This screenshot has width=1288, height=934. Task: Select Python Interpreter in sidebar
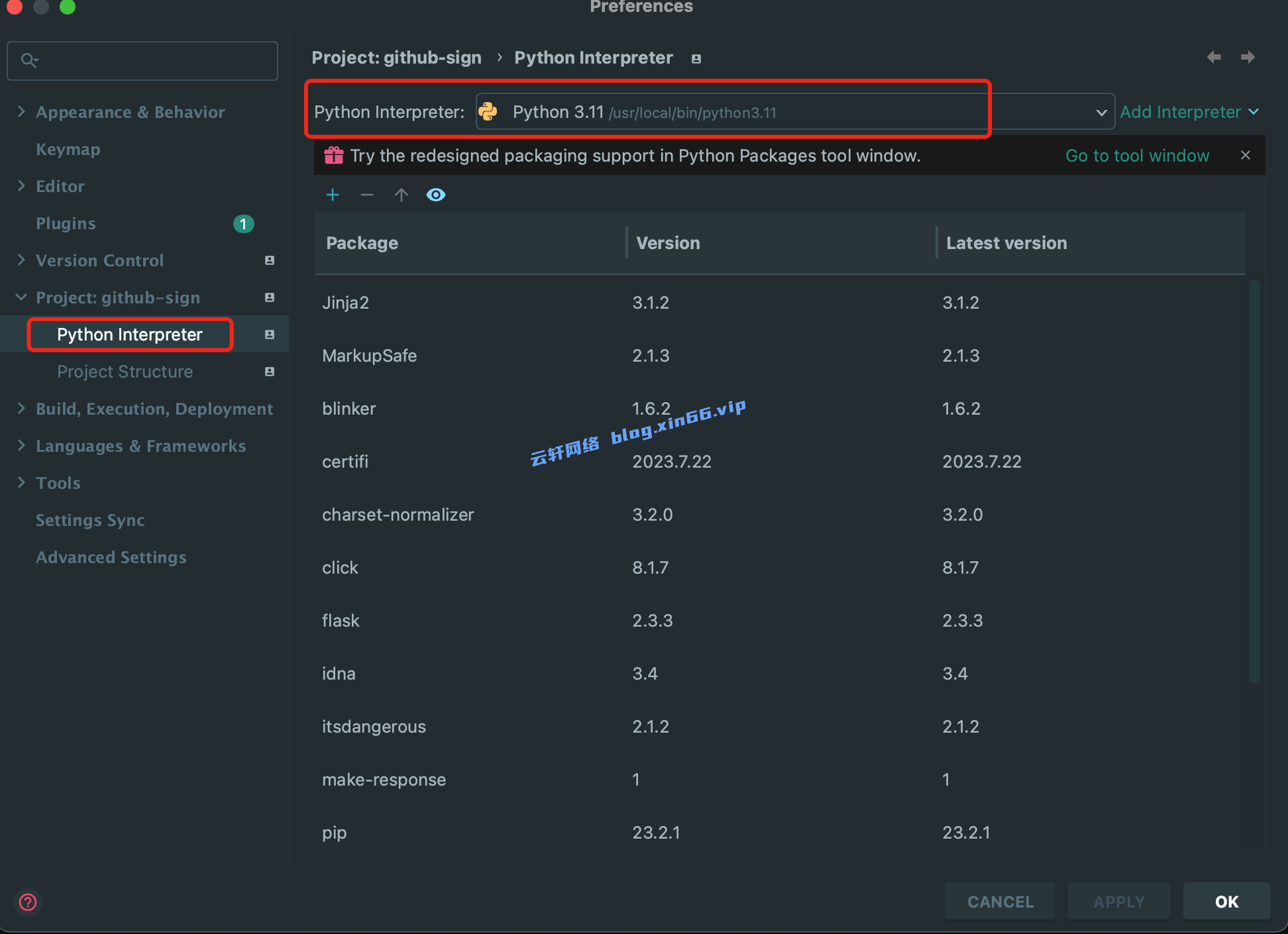coord(130,335)
